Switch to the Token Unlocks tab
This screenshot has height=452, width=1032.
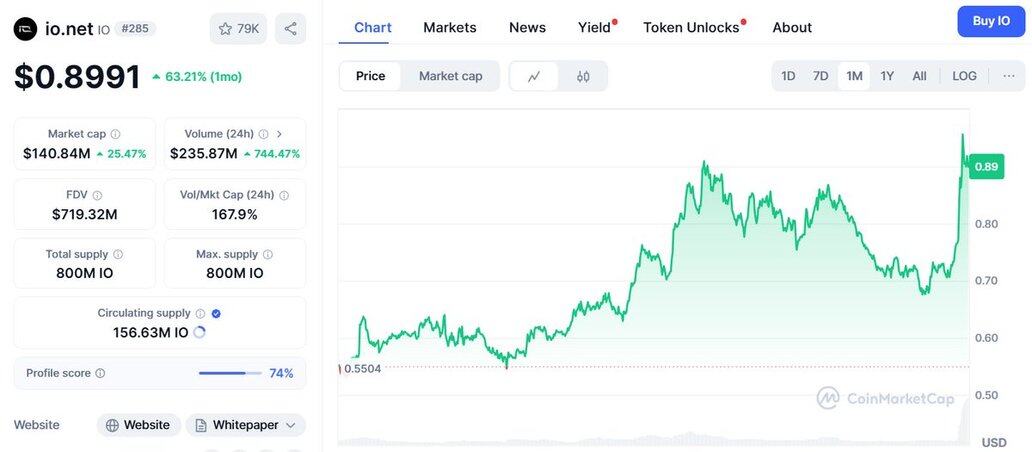[x=691, y=27]
